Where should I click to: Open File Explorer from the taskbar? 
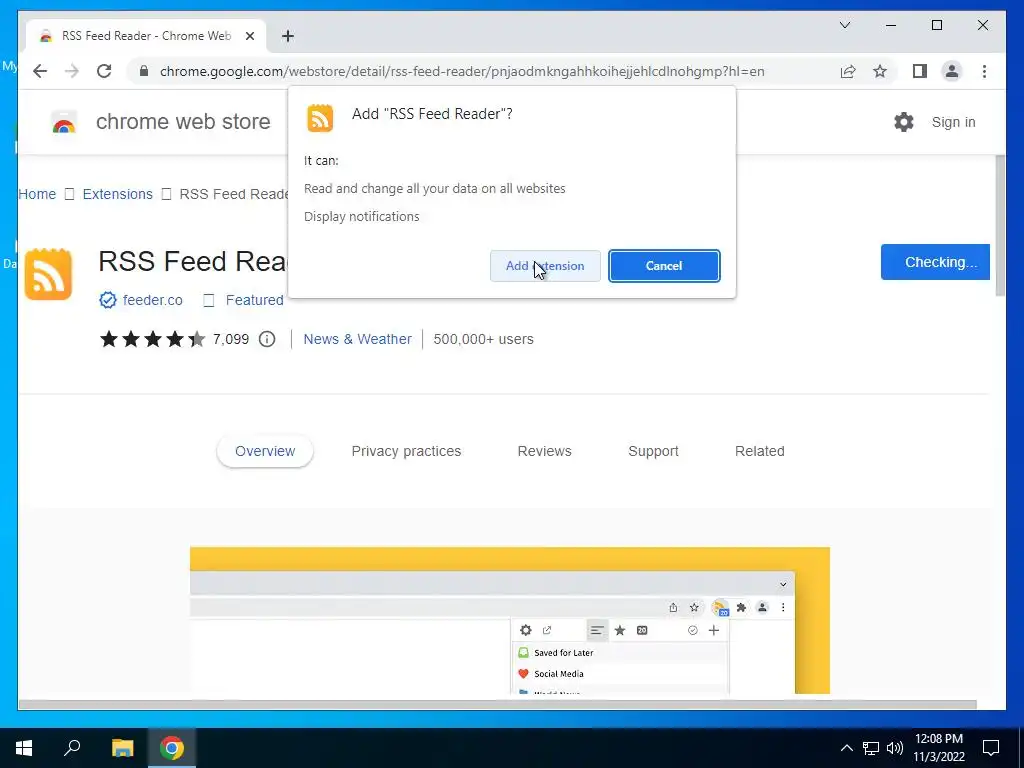tap(122, 748)
